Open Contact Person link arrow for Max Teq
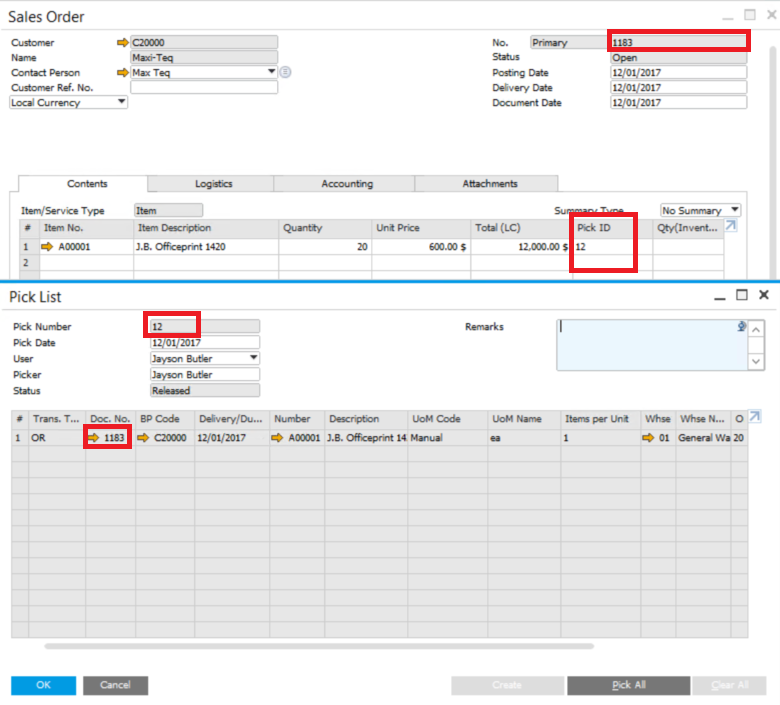Screen dimensions: 780x705 [123, 73]
